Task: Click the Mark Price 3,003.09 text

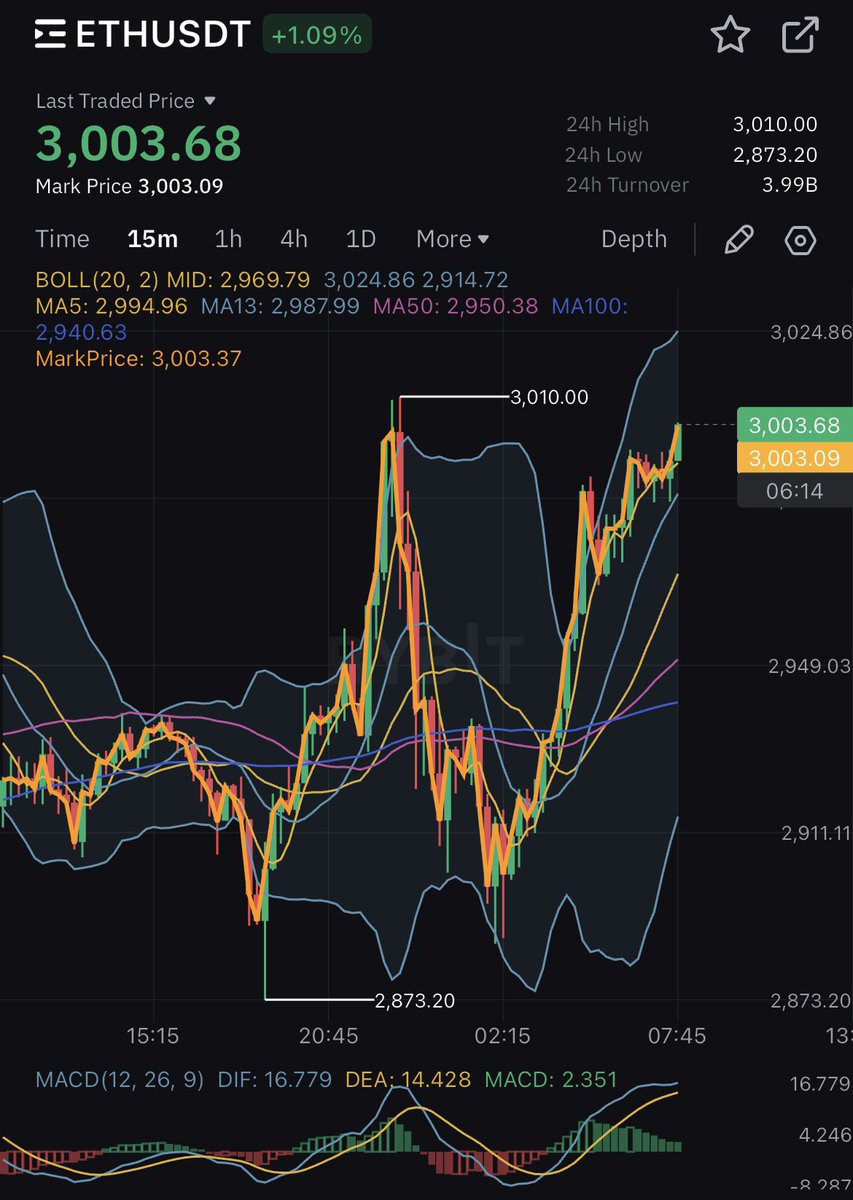Action: pos(129,186)
